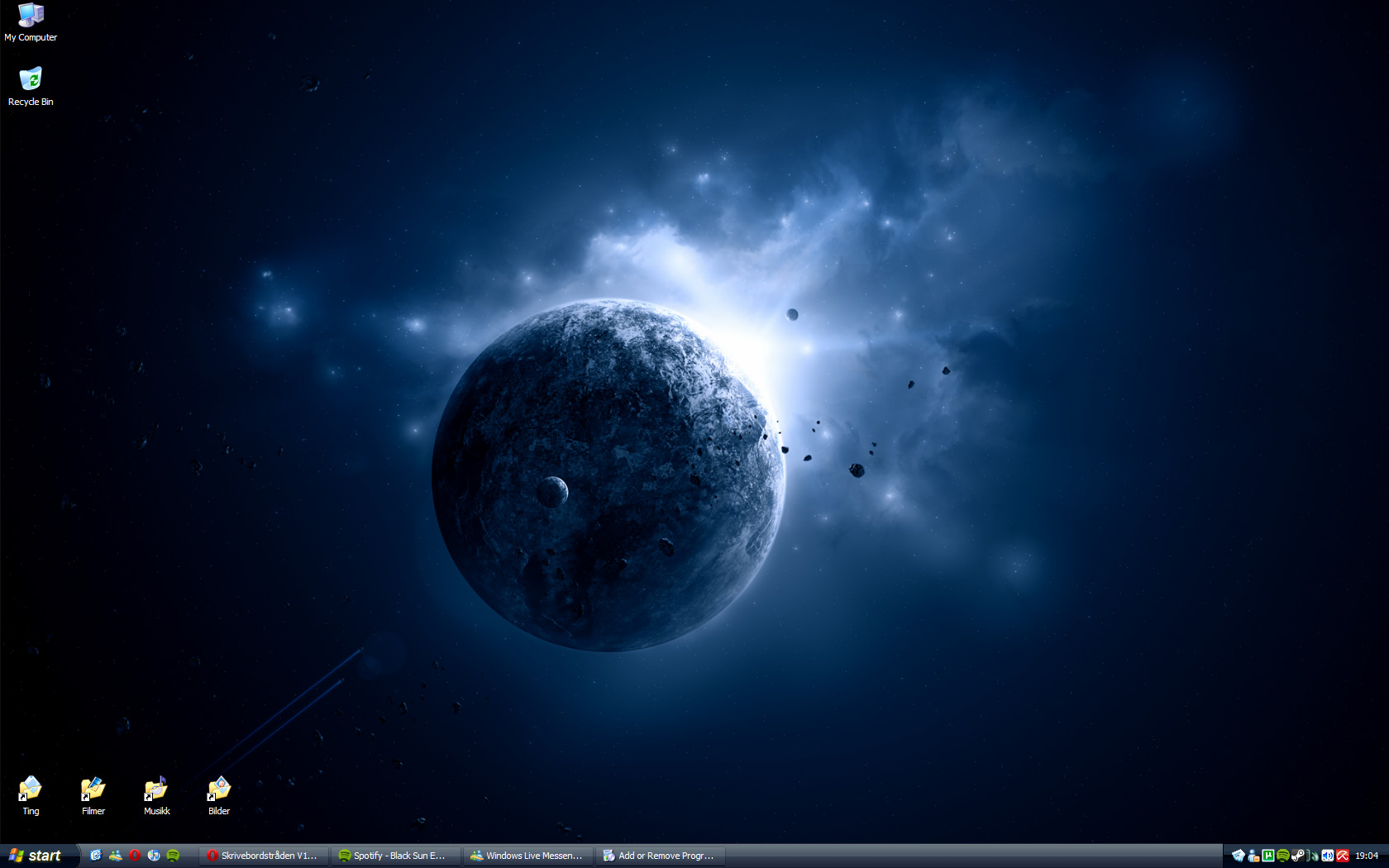The image size is (1389, 868).
Task: Launch Internet Explorer from Quick Launch
Action: (x=96, y=856)
